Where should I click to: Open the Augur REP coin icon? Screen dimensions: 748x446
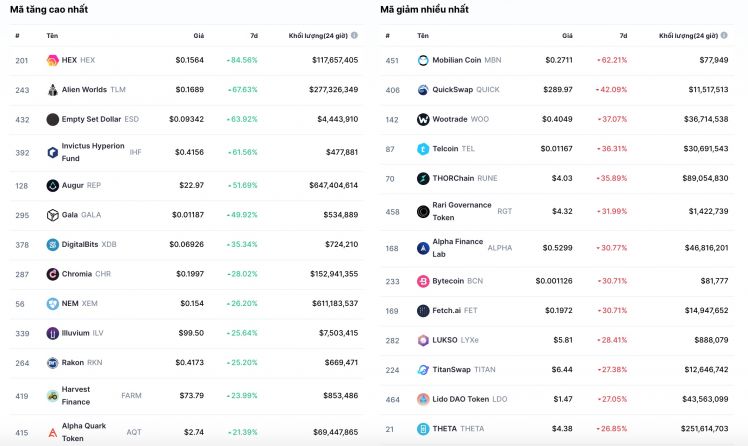(x=52, y=186)
